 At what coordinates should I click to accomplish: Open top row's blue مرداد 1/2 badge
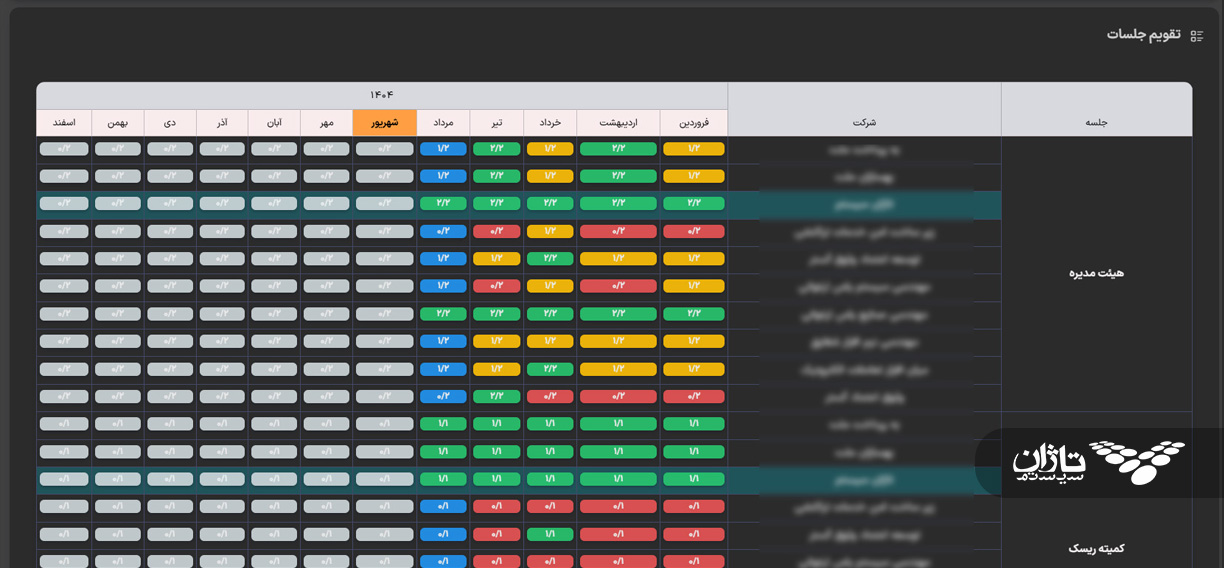pos(443,149)
